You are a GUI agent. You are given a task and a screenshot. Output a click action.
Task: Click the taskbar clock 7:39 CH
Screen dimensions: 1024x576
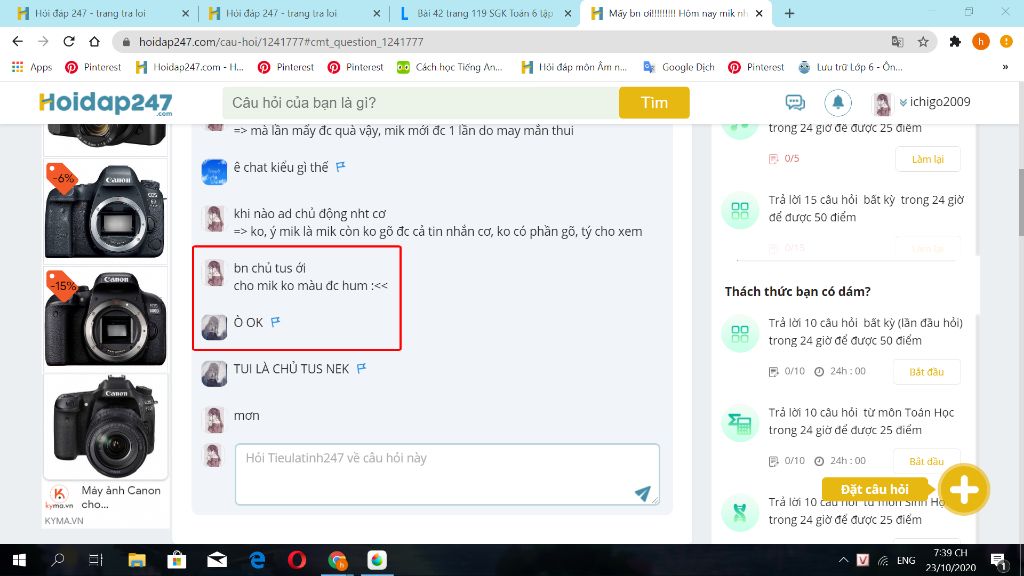pyautogui.click(x=950, y=560)
